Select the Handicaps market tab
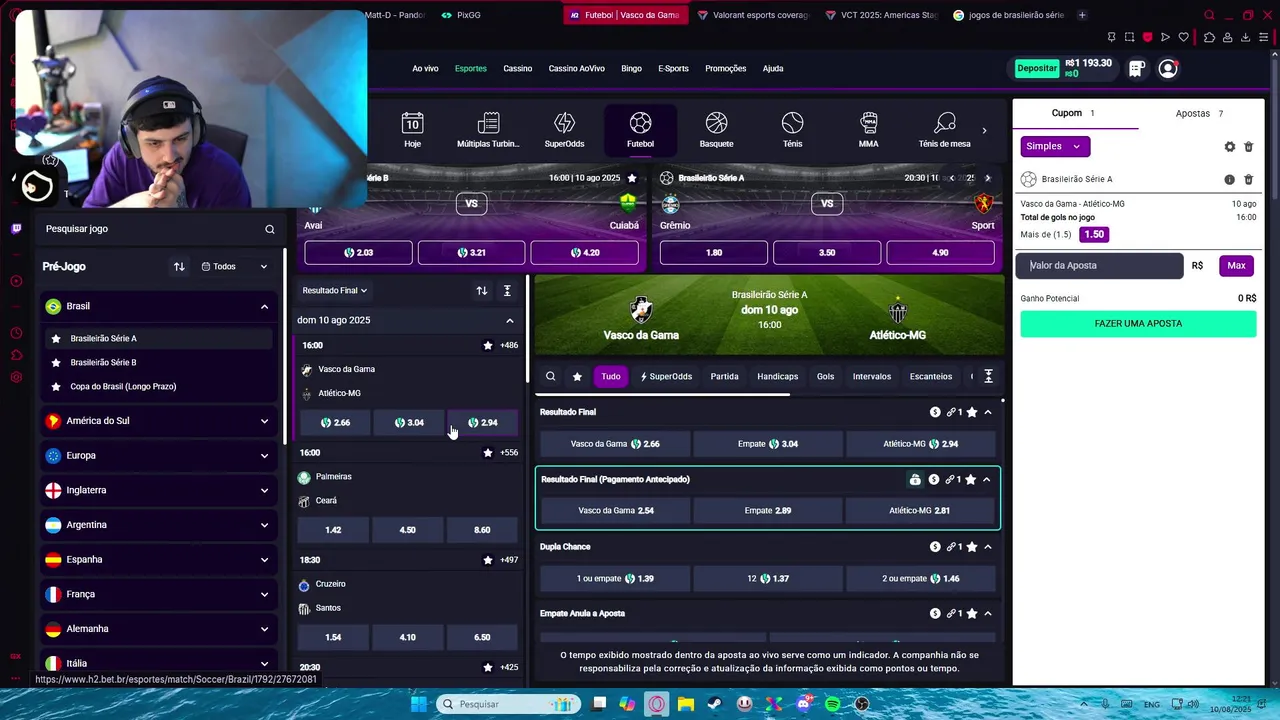1280x720 pixels. 777,376
